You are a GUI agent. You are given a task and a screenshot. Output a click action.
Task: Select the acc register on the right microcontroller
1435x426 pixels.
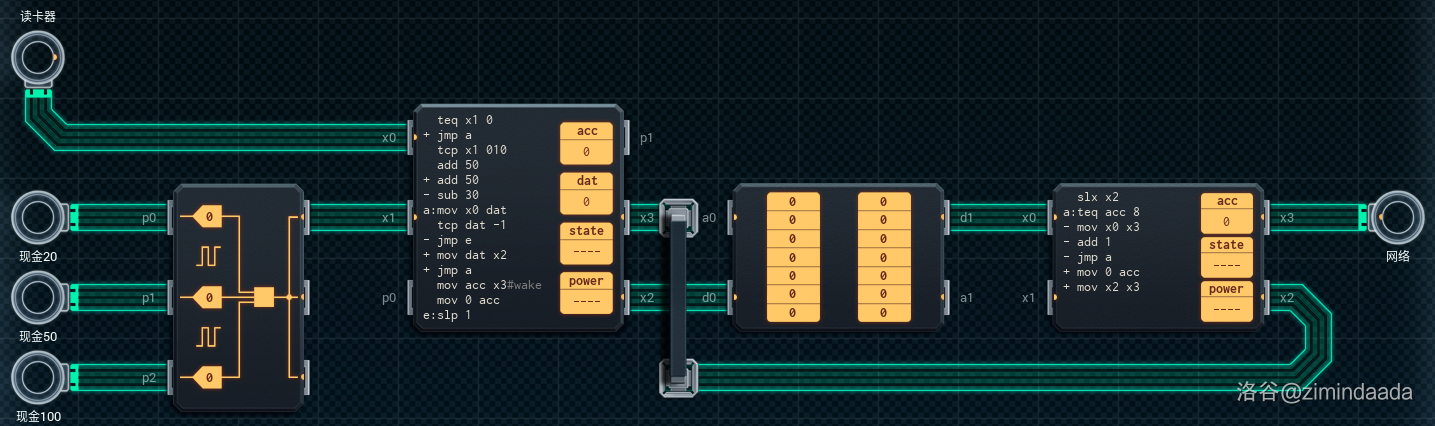tap(1226, 212)
